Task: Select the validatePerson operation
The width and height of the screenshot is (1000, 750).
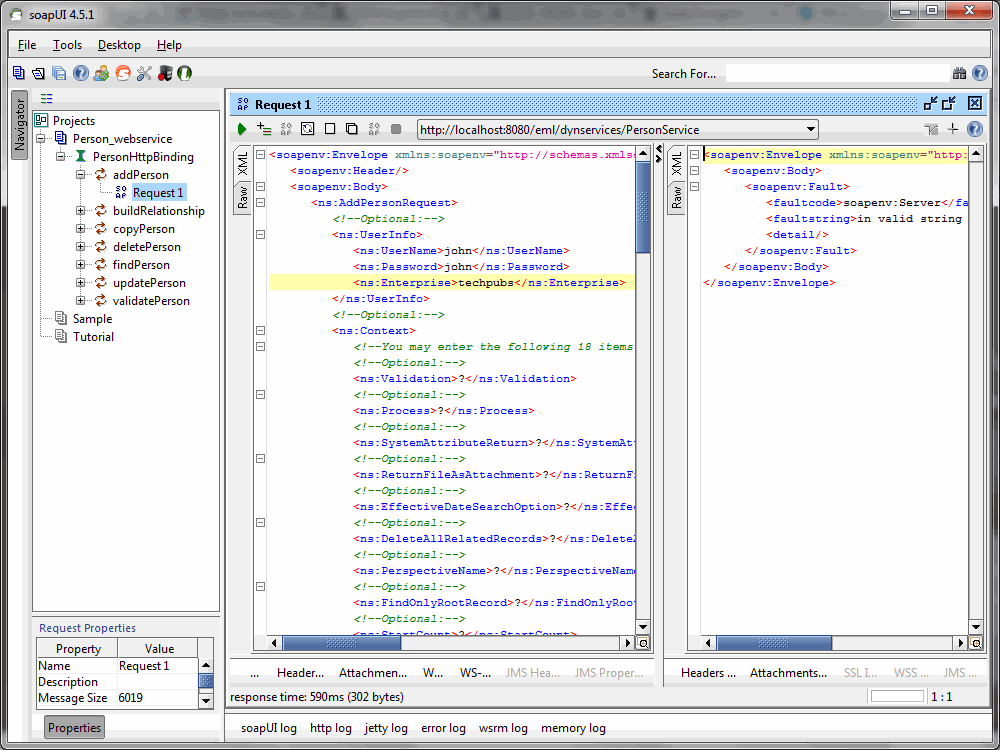Action: (x=151, y=301)
